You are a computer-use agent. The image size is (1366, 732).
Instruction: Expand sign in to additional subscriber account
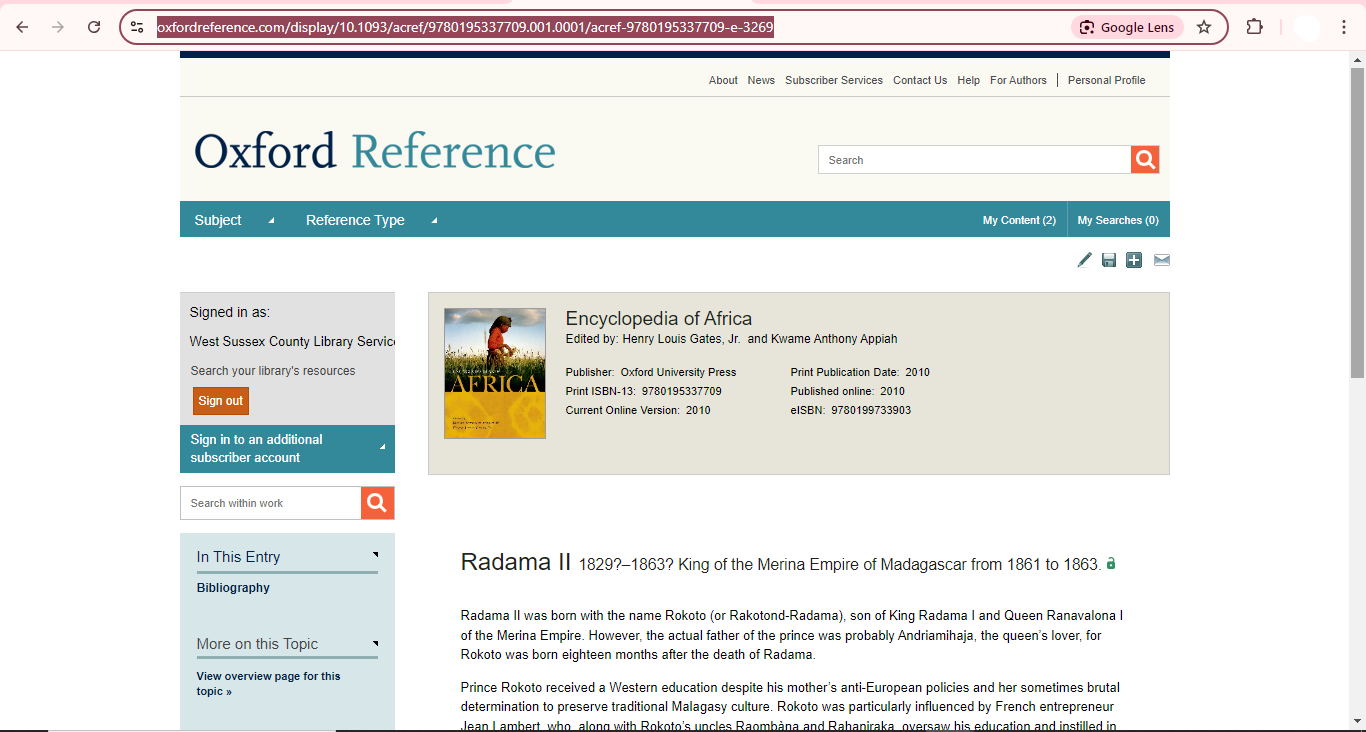click(287, 448)
